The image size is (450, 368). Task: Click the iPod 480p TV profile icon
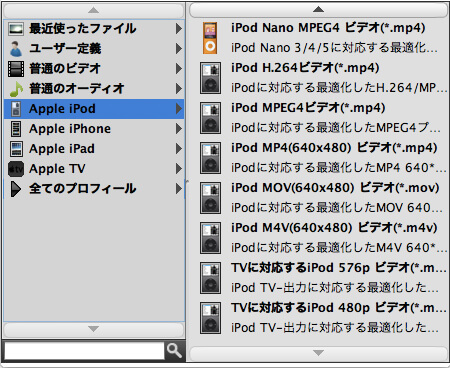(210, 318)
